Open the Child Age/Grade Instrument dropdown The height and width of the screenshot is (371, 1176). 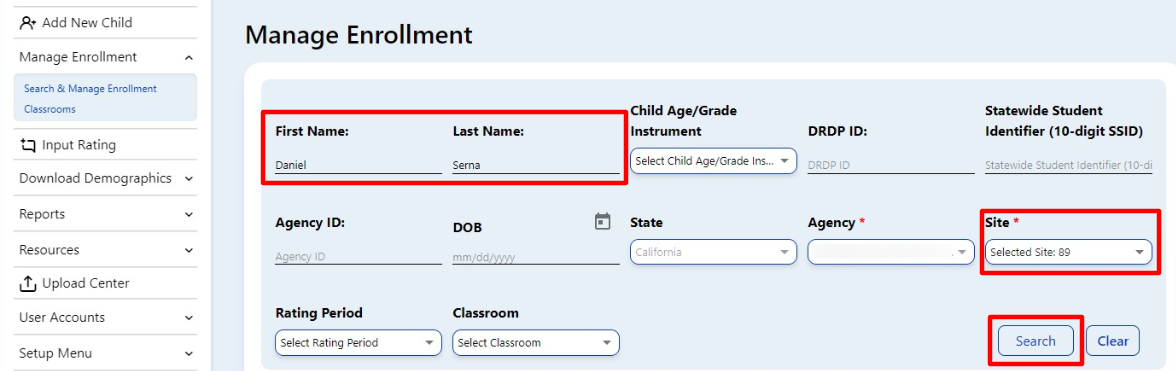(x=713, y=161)
